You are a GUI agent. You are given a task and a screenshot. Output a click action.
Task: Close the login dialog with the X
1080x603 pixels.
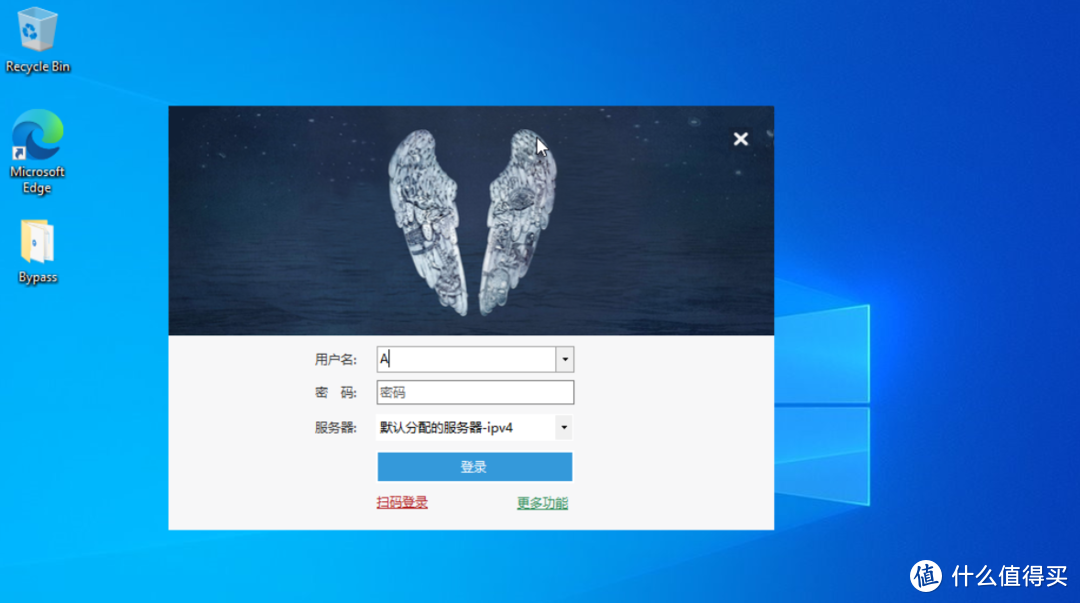click(x=740, y=139)
